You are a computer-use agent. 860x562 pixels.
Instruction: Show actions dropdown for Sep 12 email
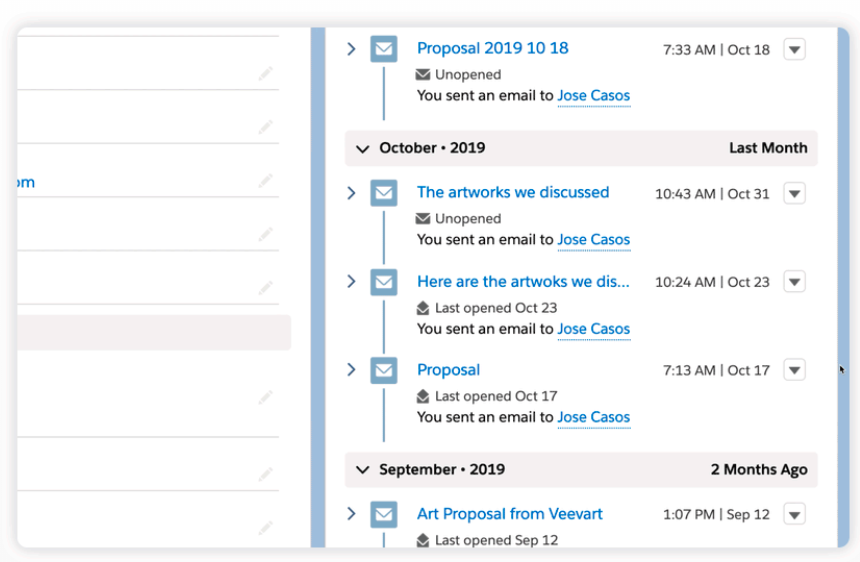794,514
